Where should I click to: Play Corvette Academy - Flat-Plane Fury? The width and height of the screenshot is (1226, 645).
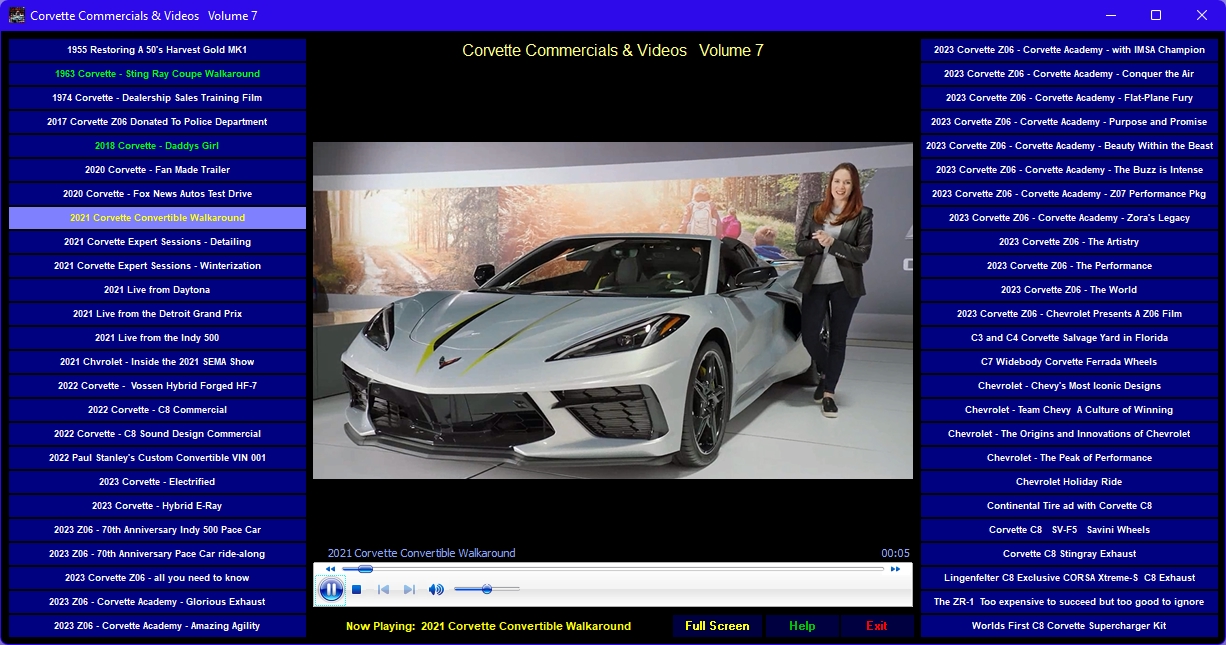pos(1069,98)
